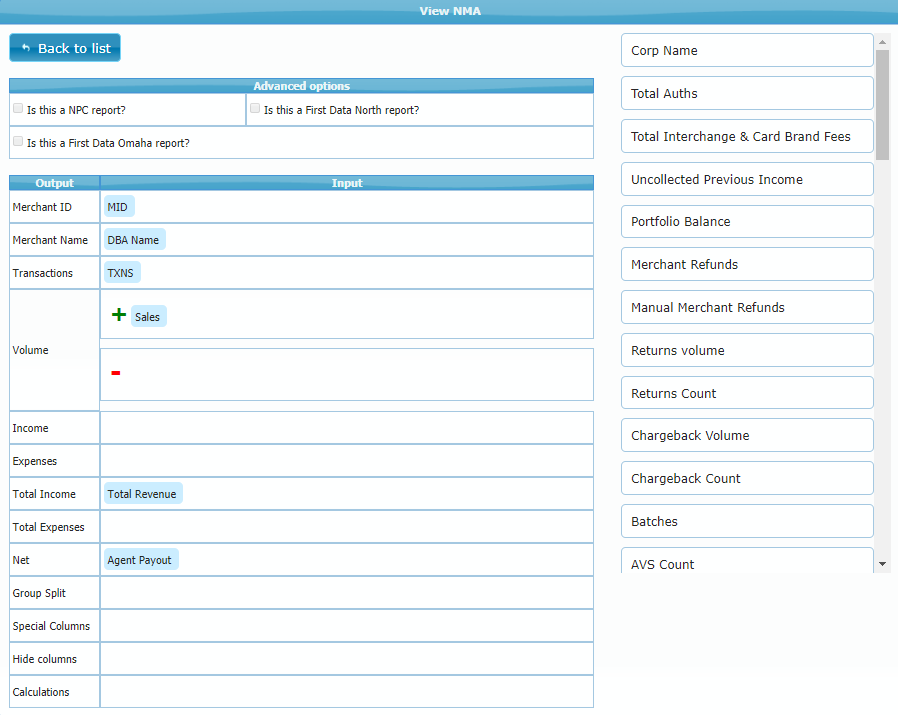Click the Calculations input area
This screenshot has height=715, width=898.
[346, 692]
